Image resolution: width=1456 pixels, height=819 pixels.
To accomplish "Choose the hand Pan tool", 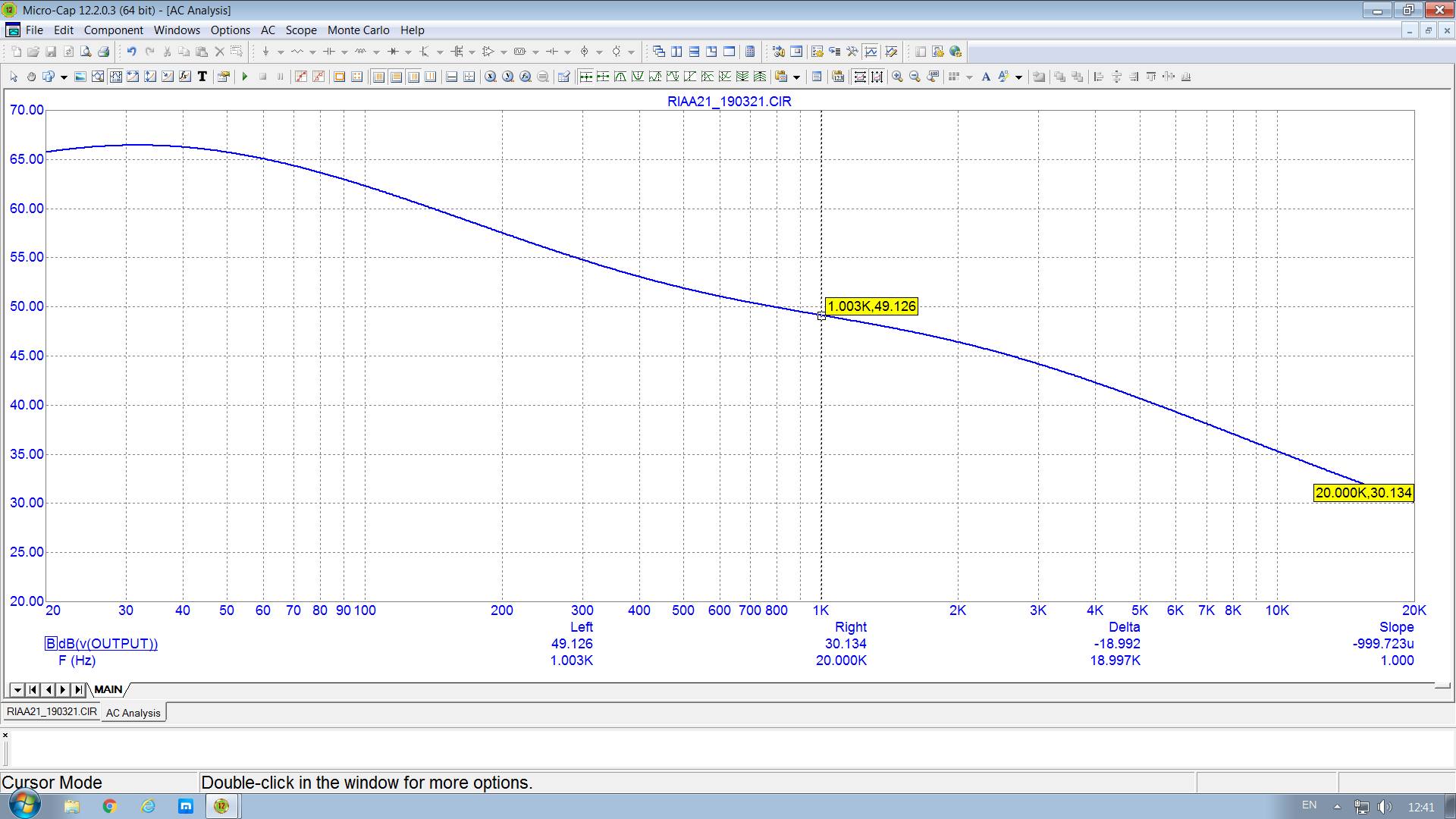I will [31, 77].
